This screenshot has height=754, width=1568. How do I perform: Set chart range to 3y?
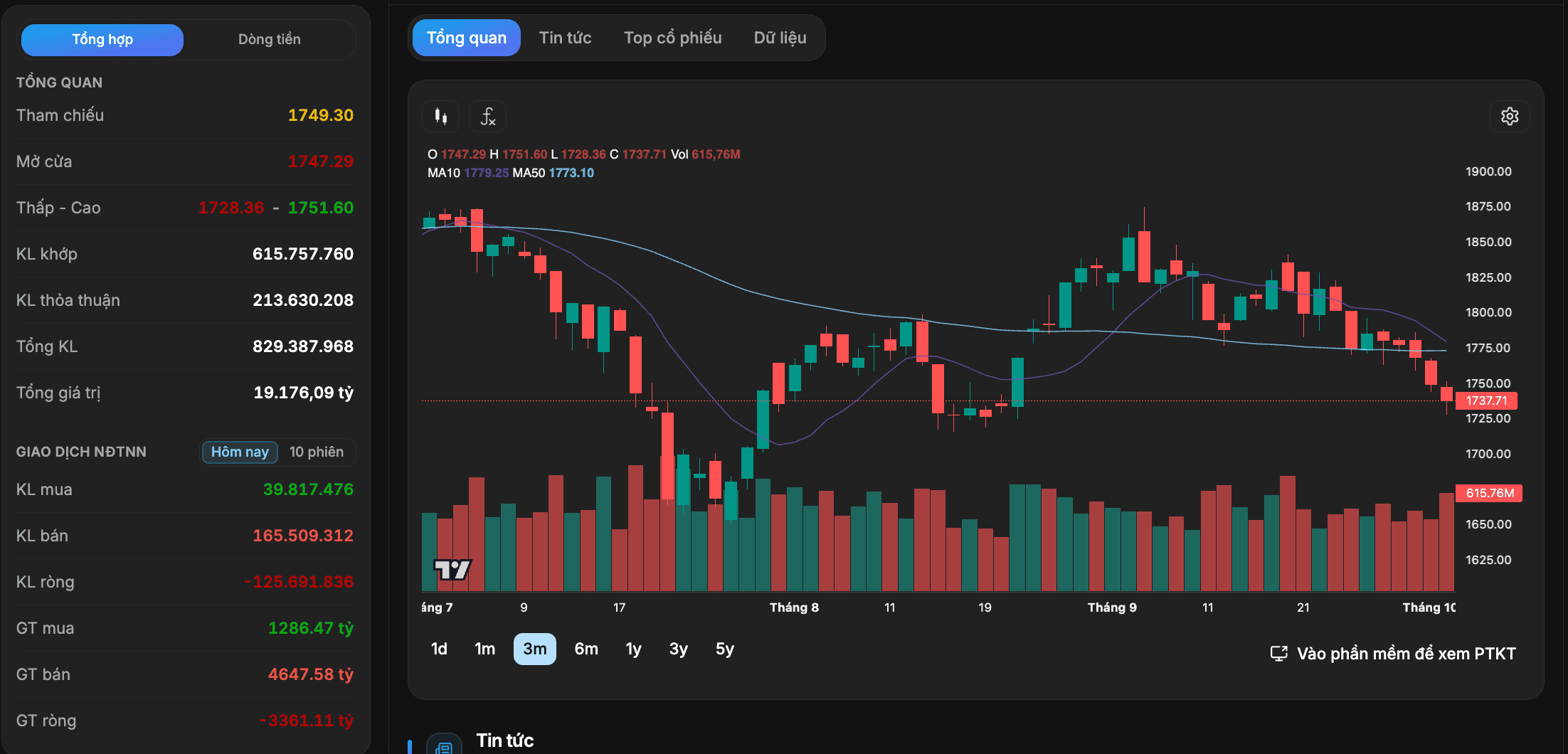tap(679, 649)
